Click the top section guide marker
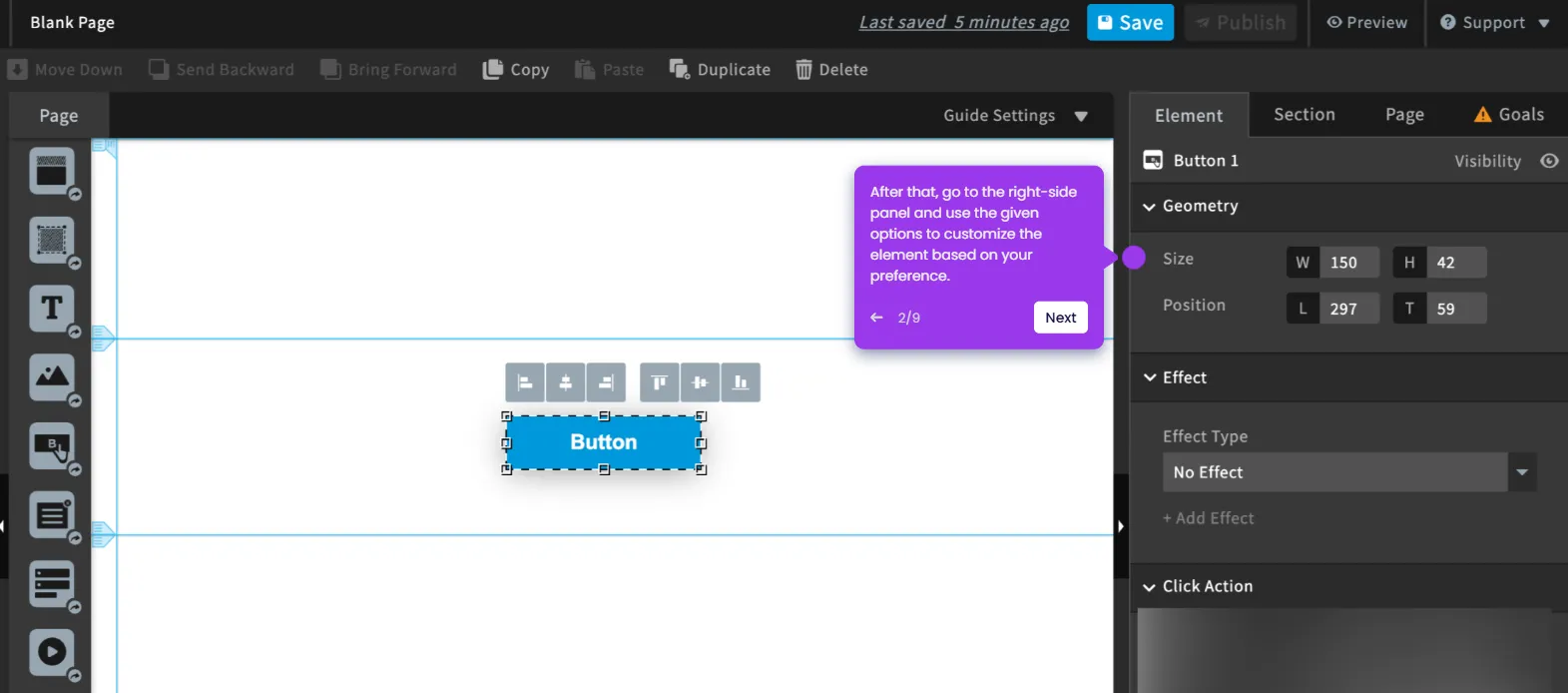The width and height of the screenshot is (1568, 693). [103, 147]
